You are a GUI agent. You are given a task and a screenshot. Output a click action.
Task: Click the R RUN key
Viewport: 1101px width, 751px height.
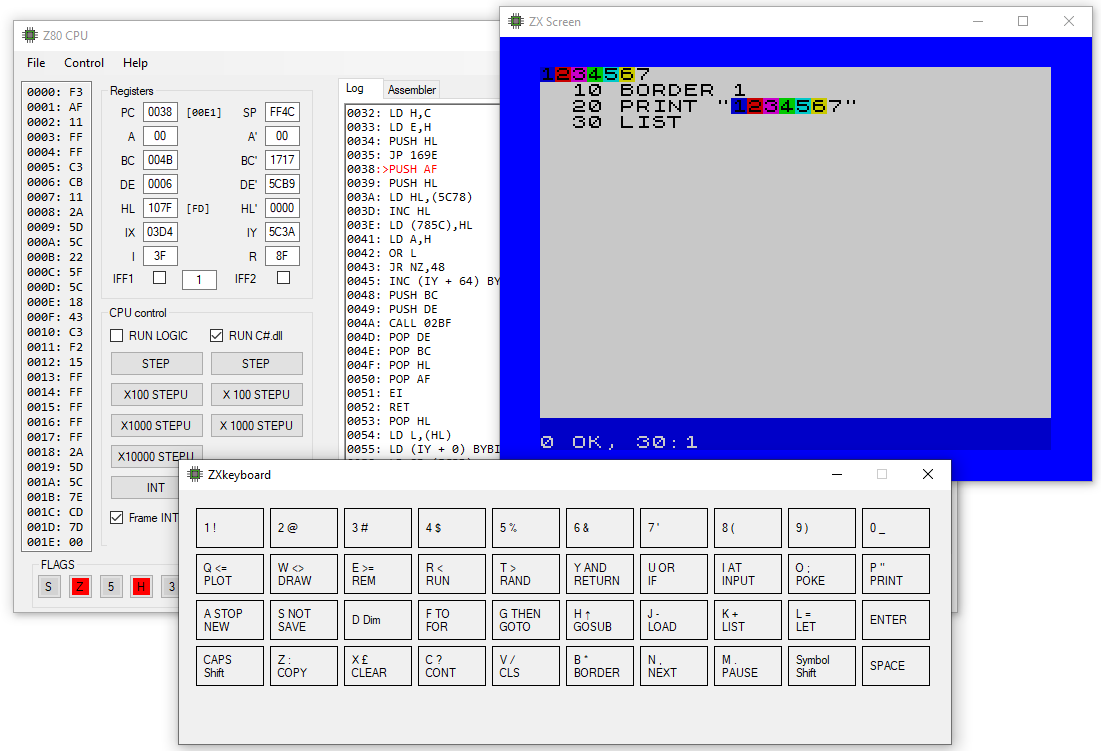tap(452, 574)
